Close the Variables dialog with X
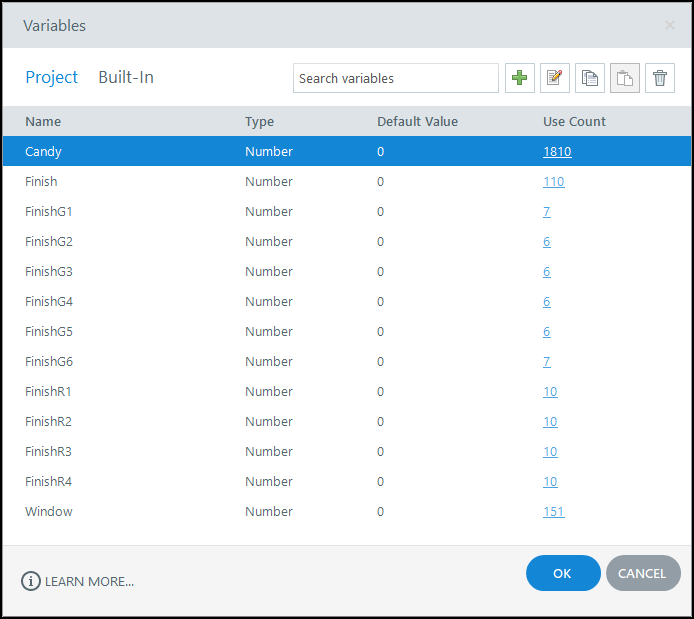This screenshot has height=619, width=694. coord(670,25)
